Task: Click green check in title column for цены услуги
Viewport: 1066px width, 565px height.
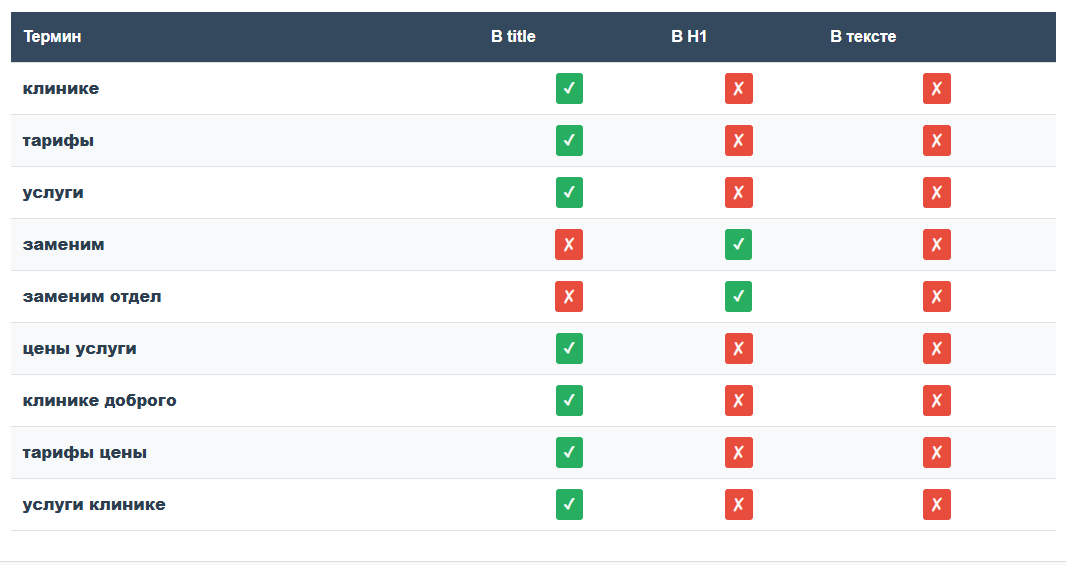Action: pyautogui.click(x=569, y=349)
